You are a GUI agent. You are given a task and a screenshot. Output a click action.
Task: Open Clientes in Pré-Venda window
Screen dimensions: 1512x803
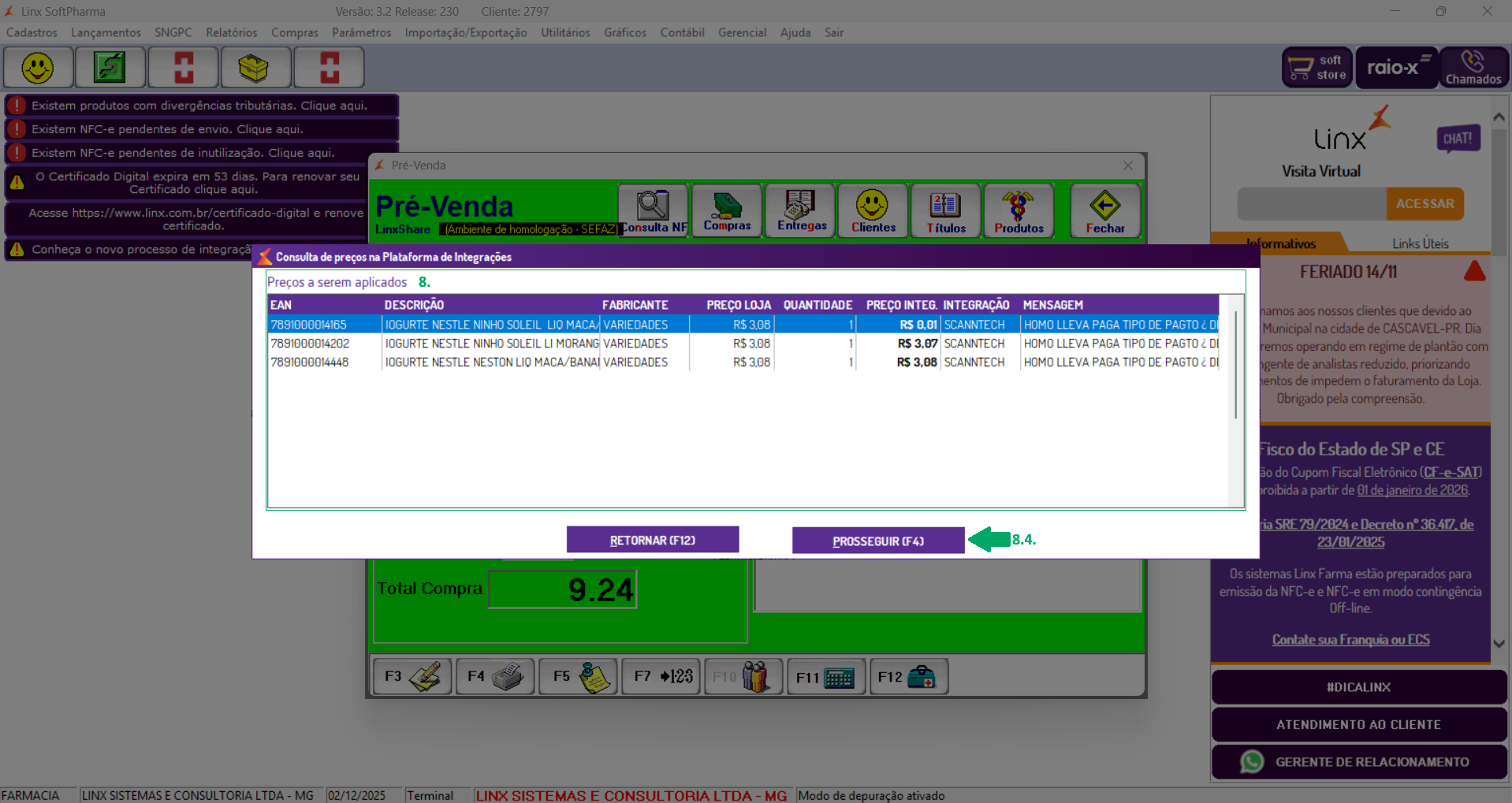click(x=873, y=210)
